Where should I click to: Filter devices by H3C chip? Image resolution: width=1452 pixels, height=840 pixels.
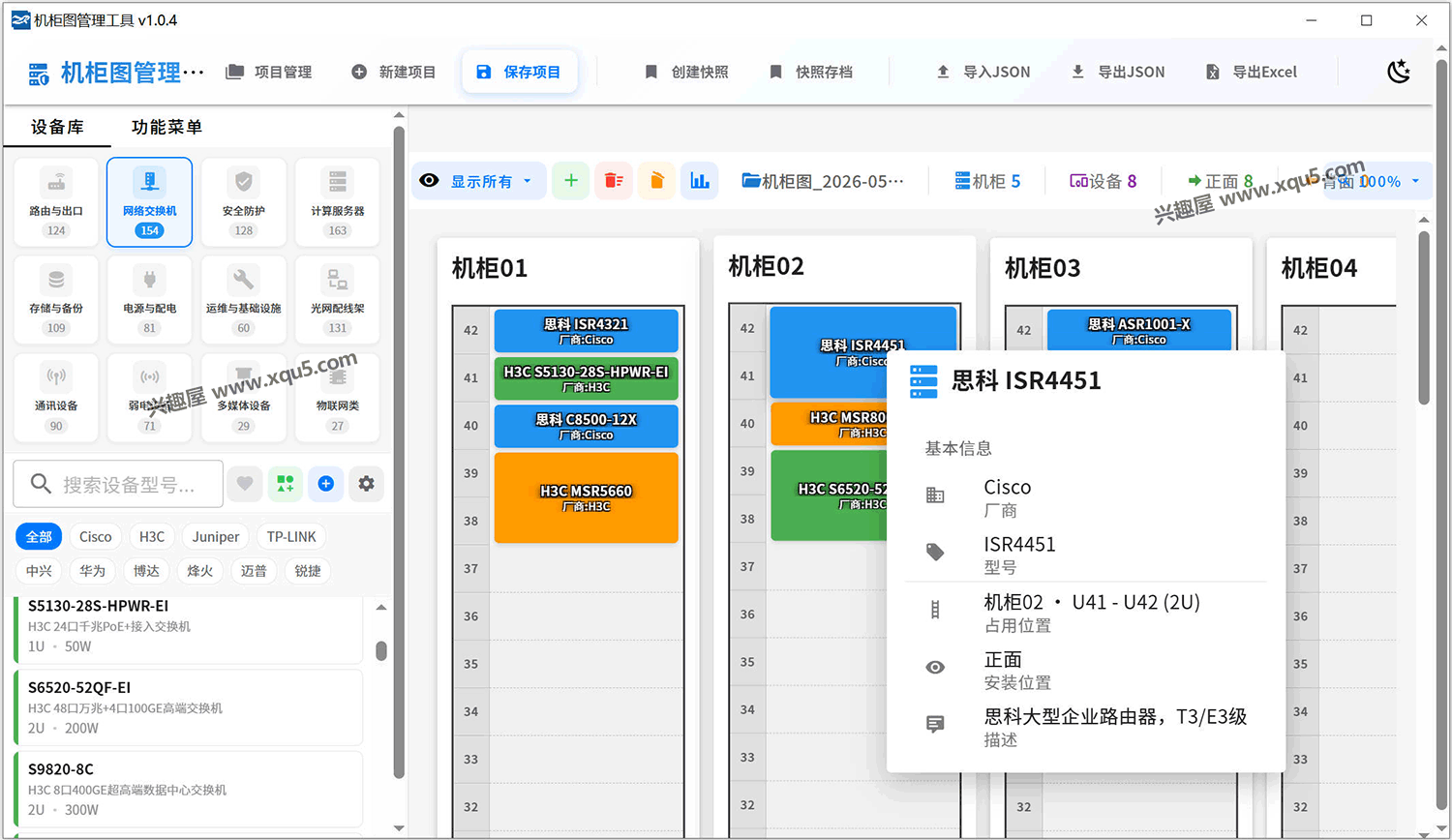152,536
